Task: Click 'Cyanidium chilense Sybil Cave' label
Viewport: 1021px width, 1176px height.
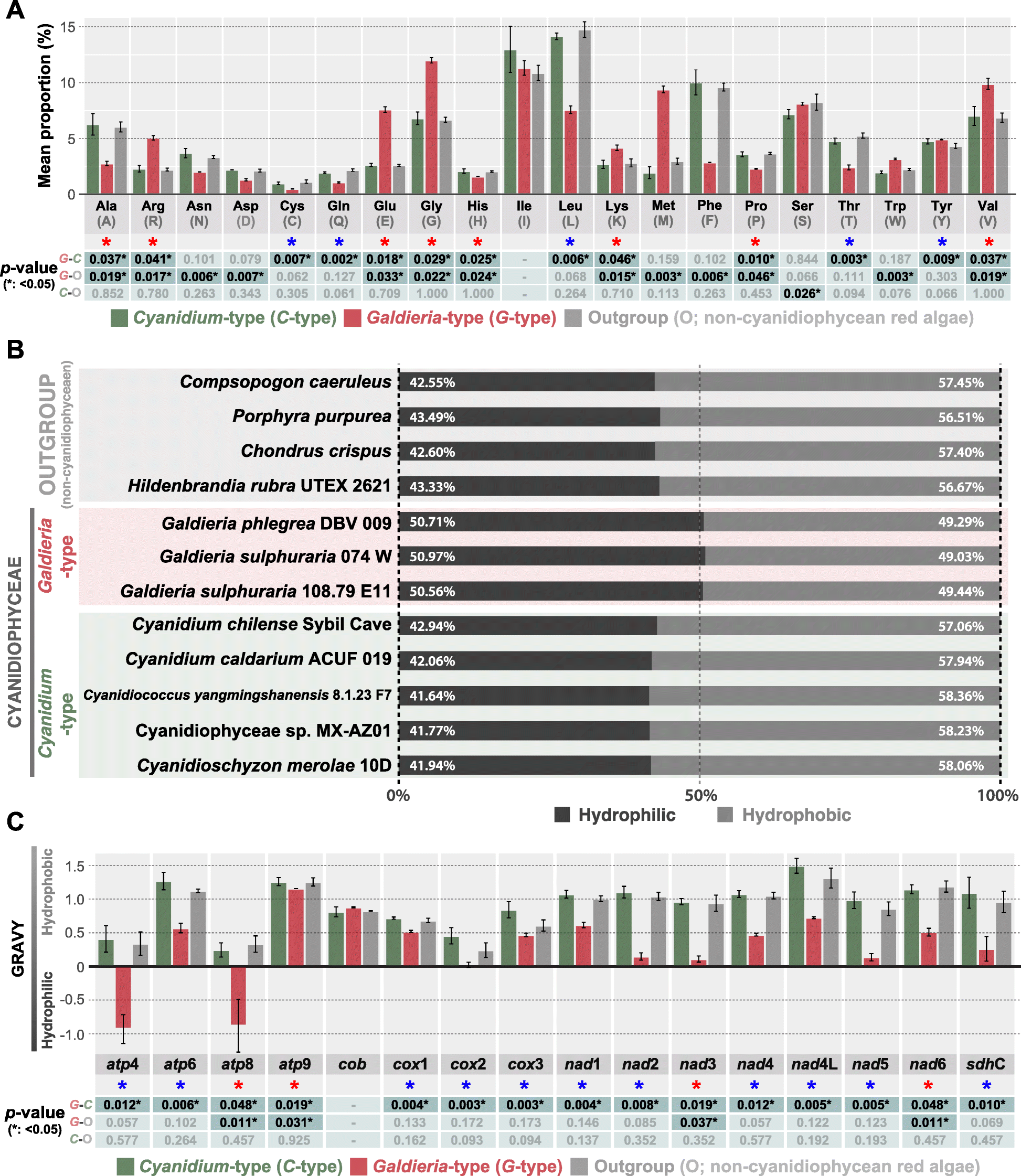Action: [262, 624]
